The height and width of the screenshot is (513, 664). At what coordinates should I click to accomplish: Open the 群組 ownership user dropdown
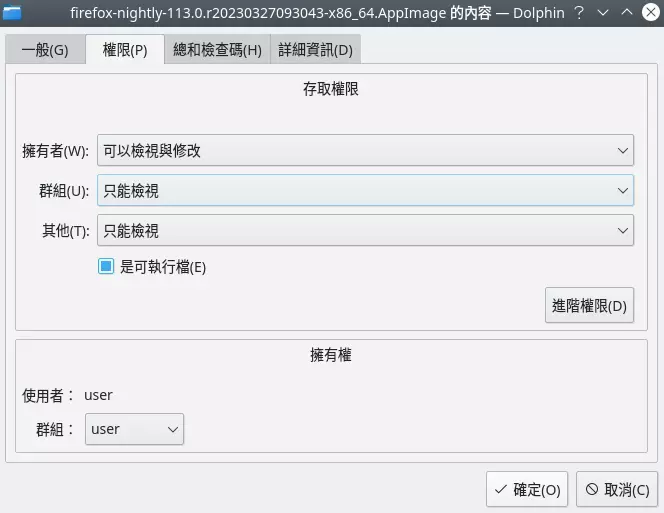click(x=134, y=429)
